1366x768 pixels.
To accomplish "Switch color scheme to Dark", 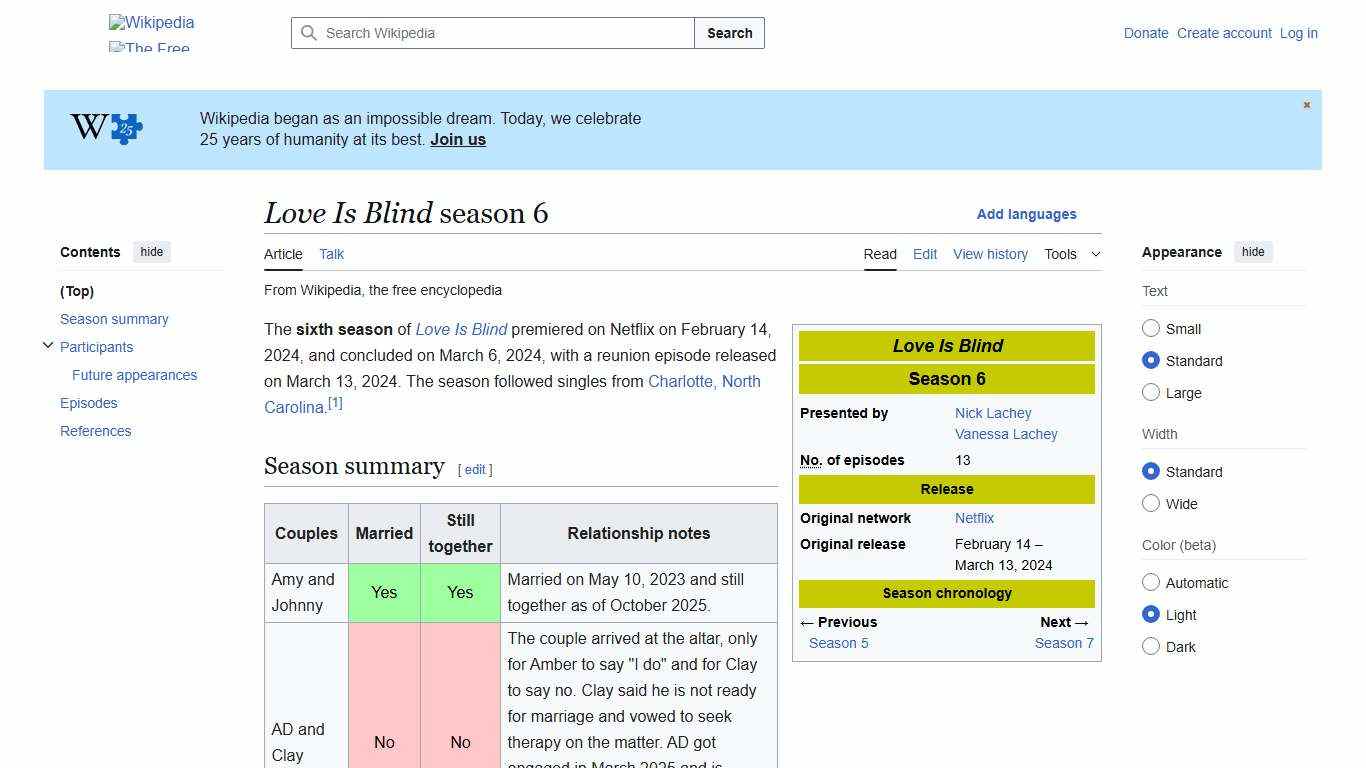I will (1151, 646).
